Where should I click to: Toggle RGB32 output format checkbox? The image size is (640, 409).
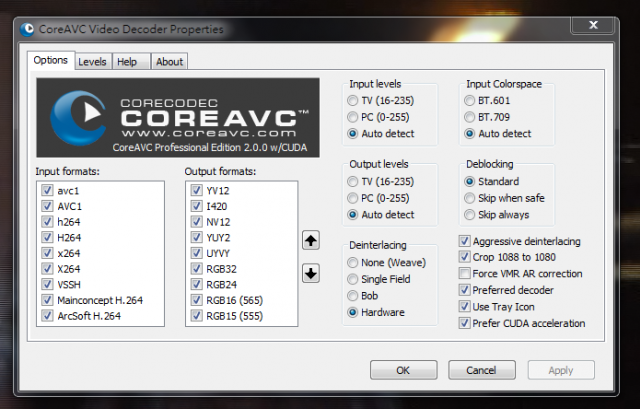[x=197, y=269]
